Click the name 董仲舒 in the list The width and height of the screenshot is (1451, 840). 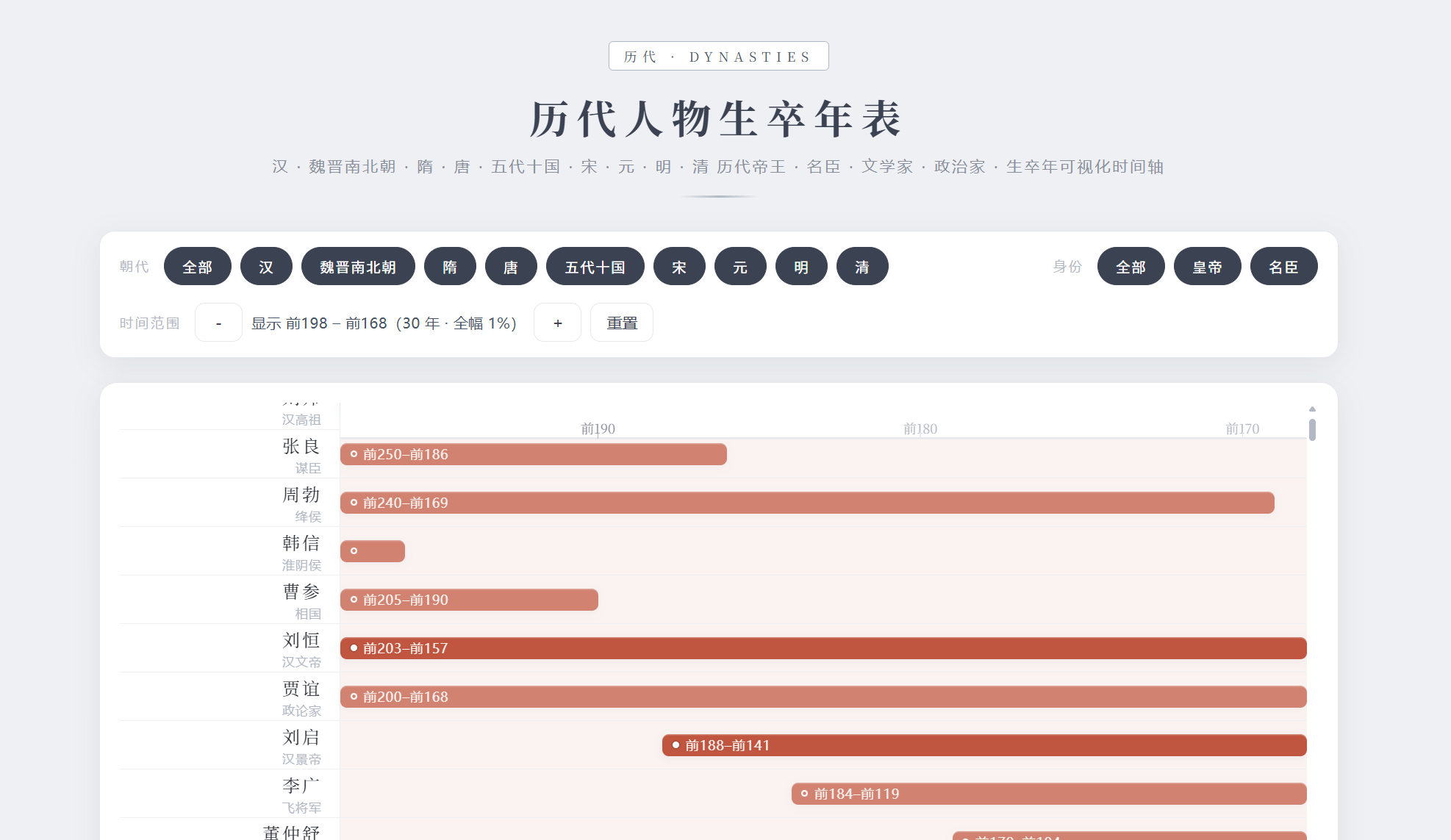(x=292, y=833)
